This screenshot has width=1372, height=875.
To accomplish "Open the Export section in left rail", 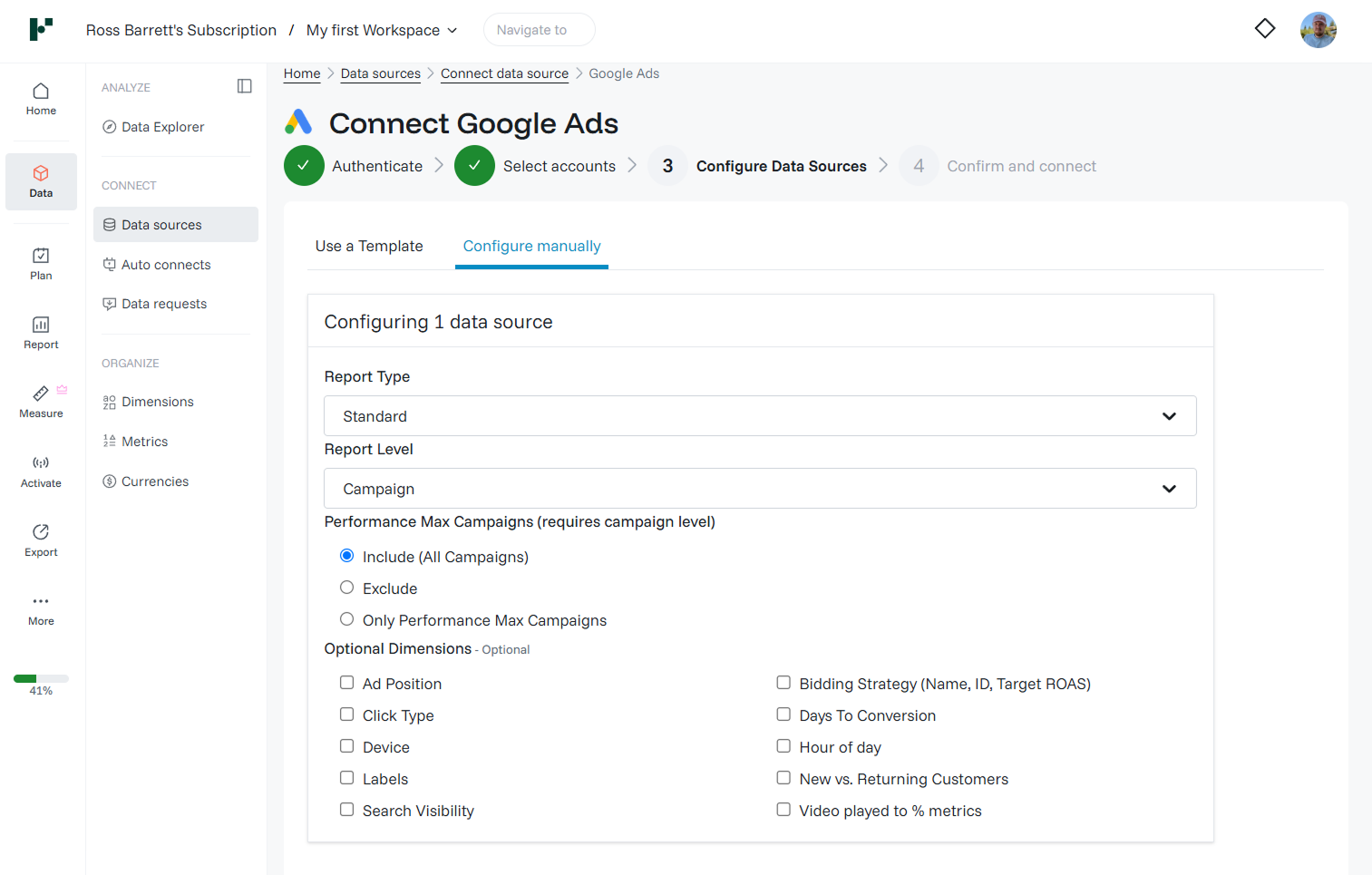I will point(41,540).
